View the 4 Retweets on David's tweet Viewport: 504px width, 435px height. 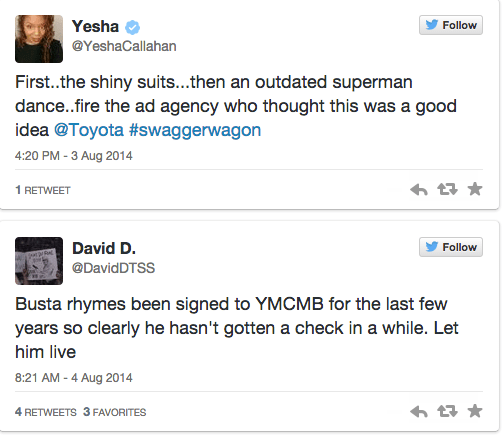coord(46,412)
